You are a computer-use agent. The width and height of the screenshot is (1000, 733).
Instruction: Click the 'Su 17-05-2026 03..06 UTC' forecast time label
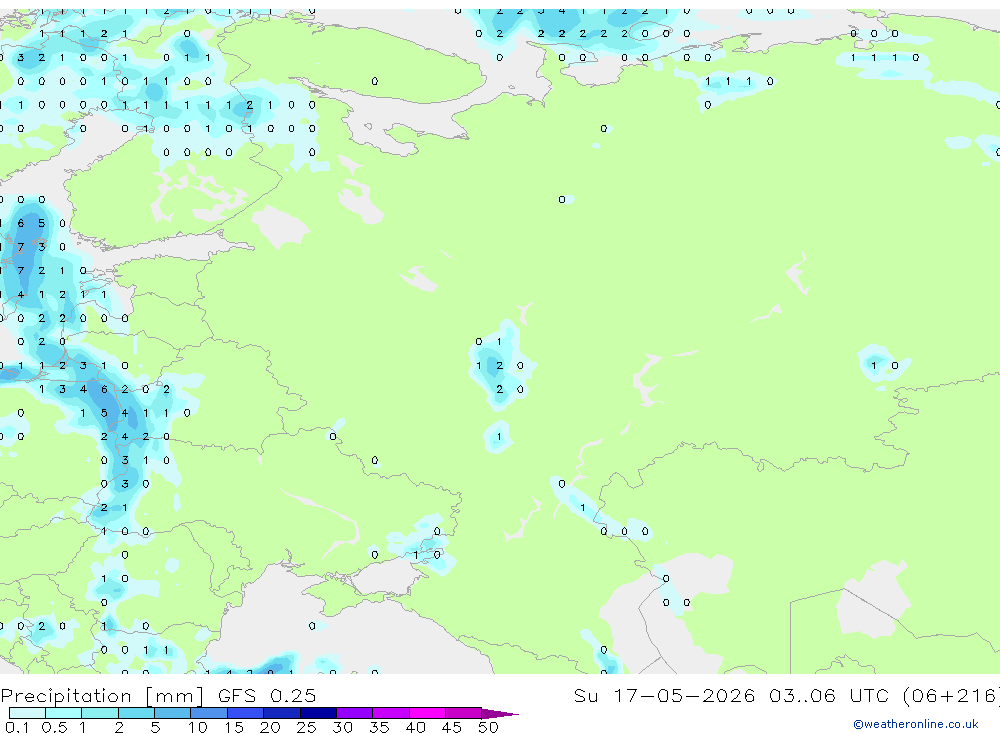coord(733,695)
